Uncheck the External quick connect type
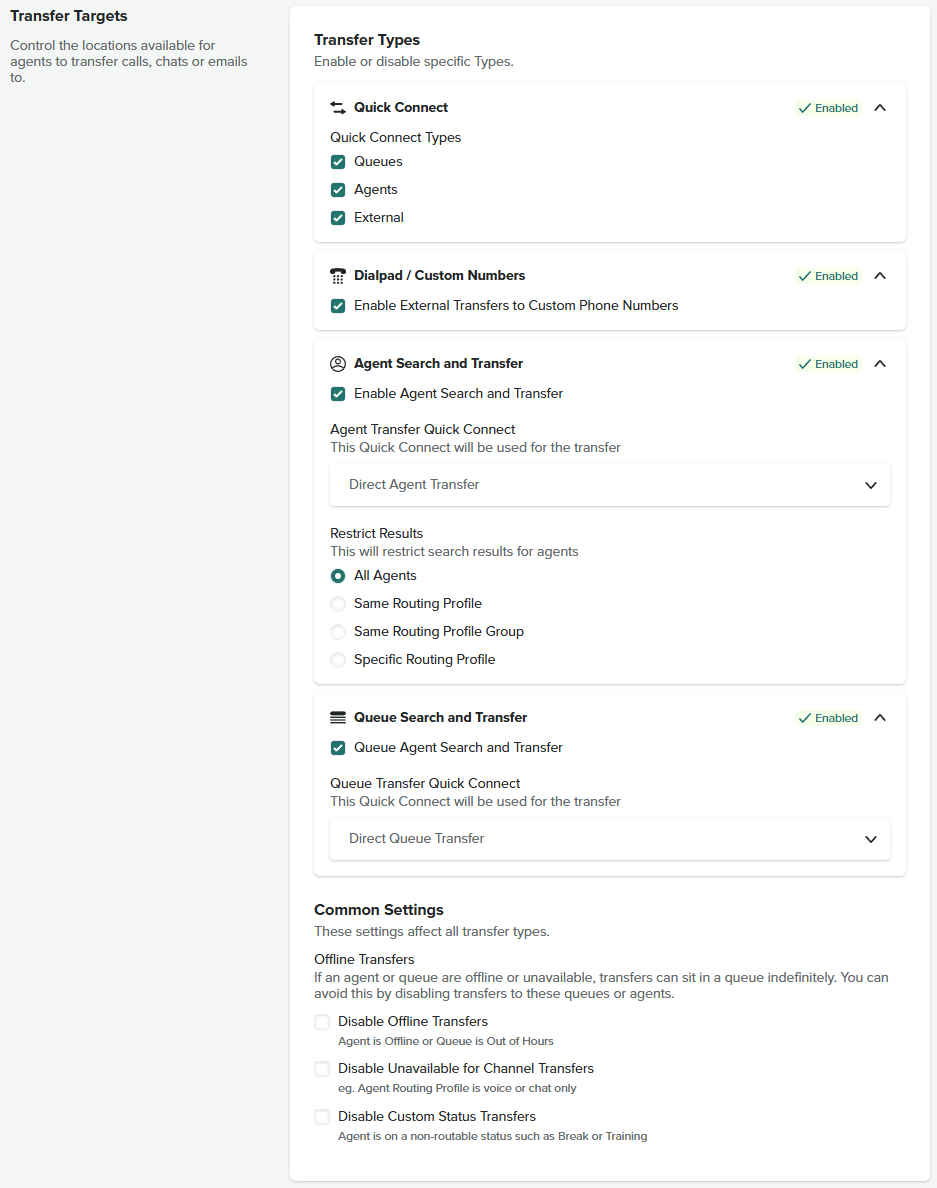Viewport: 937px width, 1188px height. (x=338, y=218)
